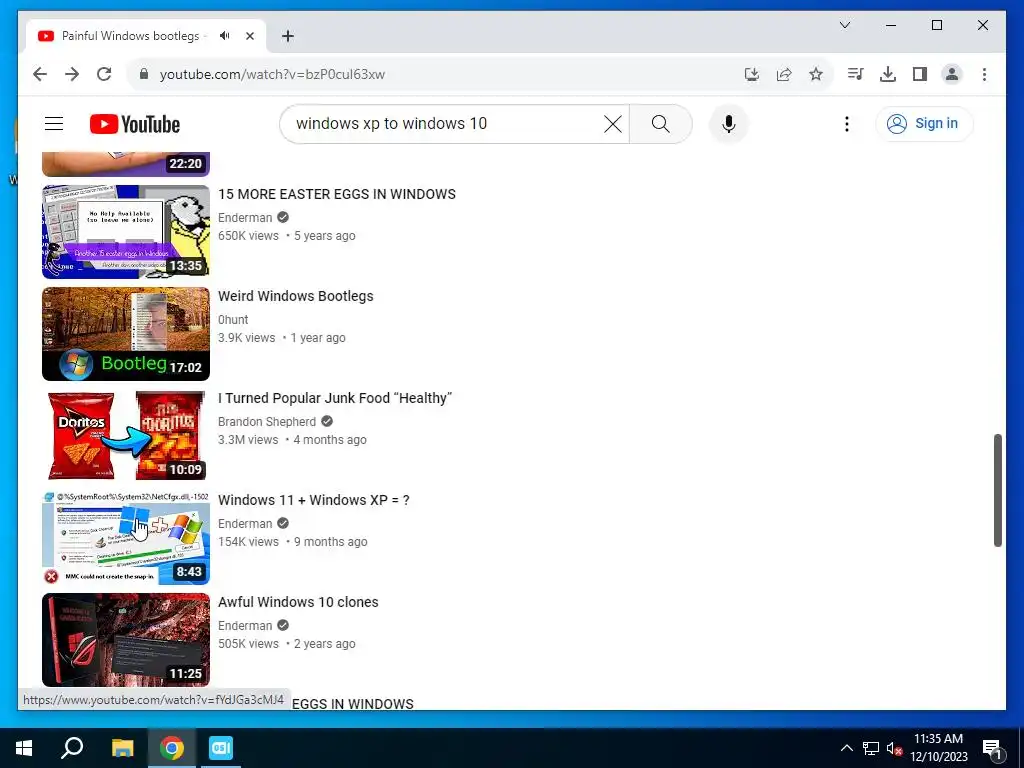The image size is (1024, 768).
Task: Go to the YouTube home logo
Action: point(135,124)
